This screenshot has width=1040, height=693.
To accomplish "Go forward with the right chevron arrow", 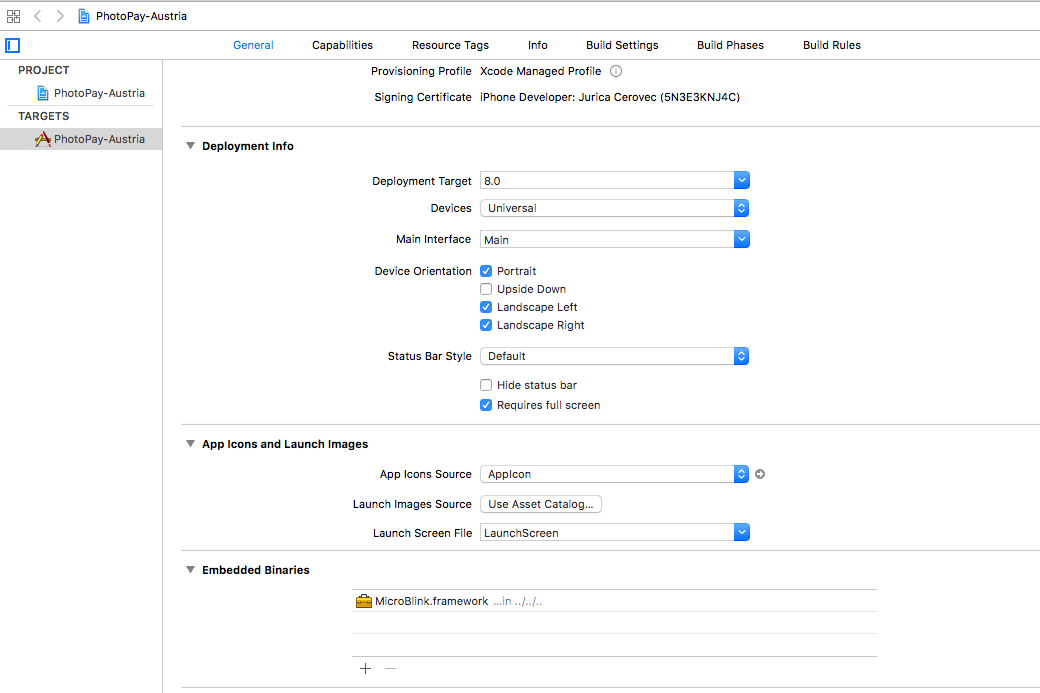I will [60, 16].
